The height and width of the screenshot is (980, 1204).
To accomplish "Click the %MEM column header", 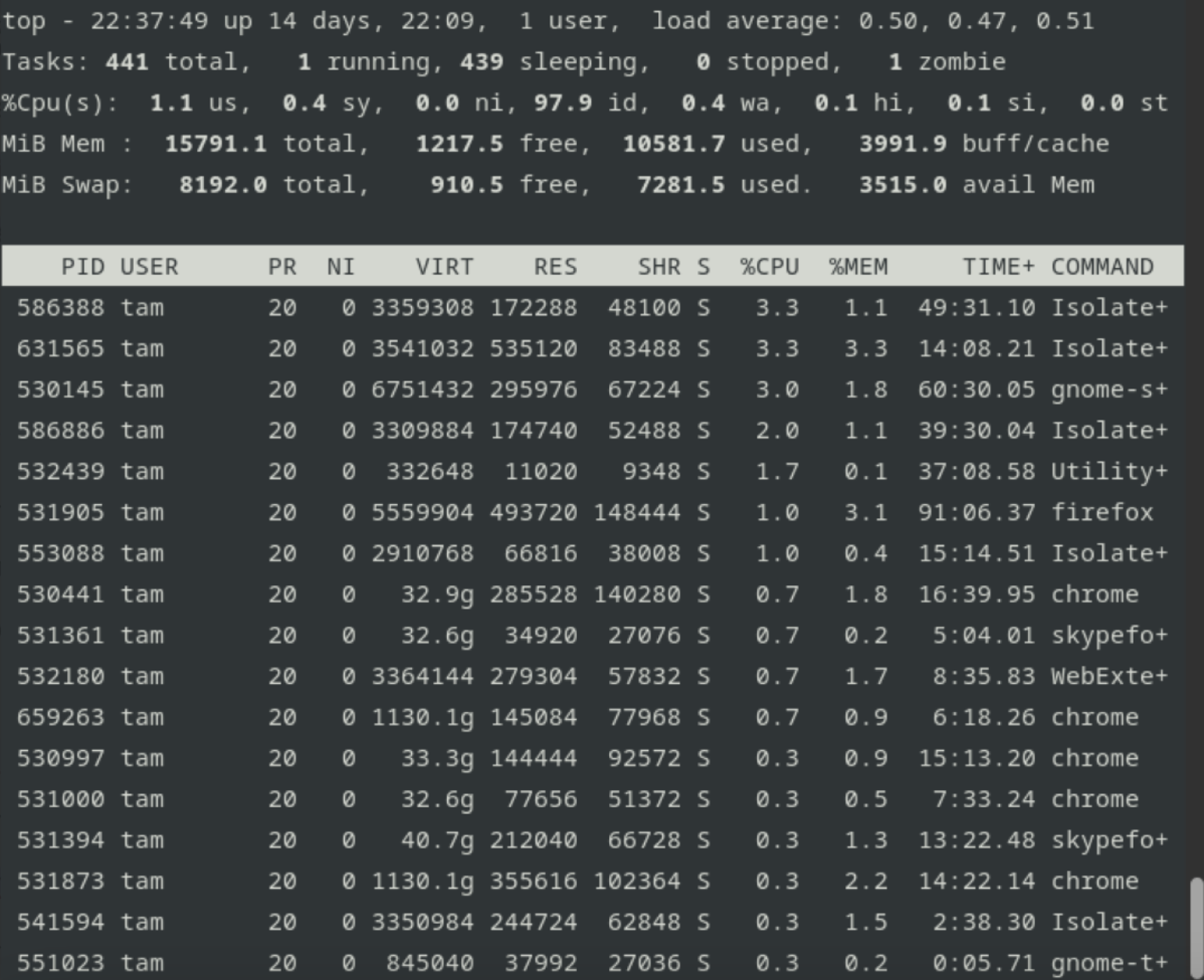I will click(858, 267).
